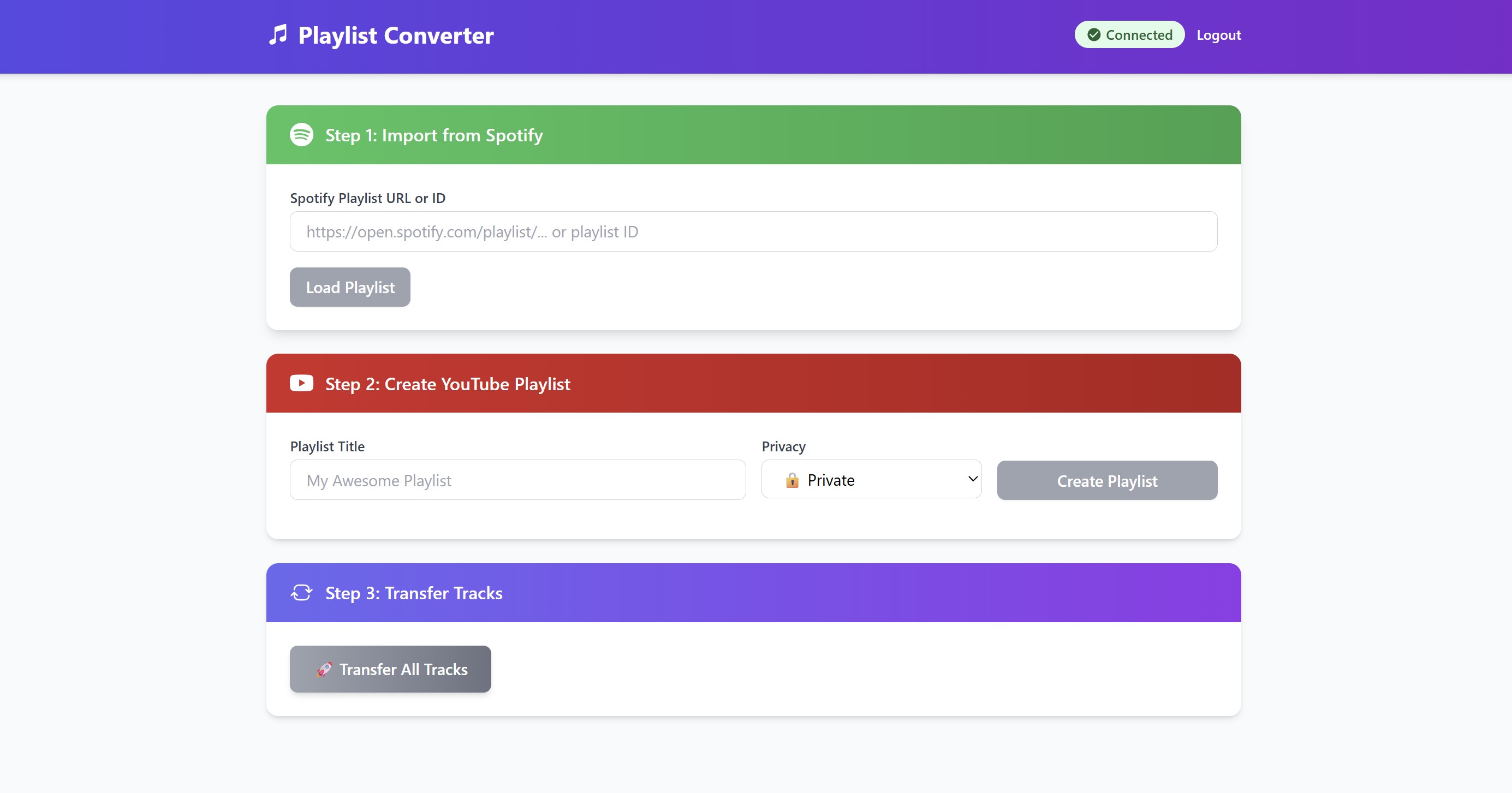1512x793 pixels.
Task: Click the Step 1: Import from Spotify heading
Action: point(434,135)
